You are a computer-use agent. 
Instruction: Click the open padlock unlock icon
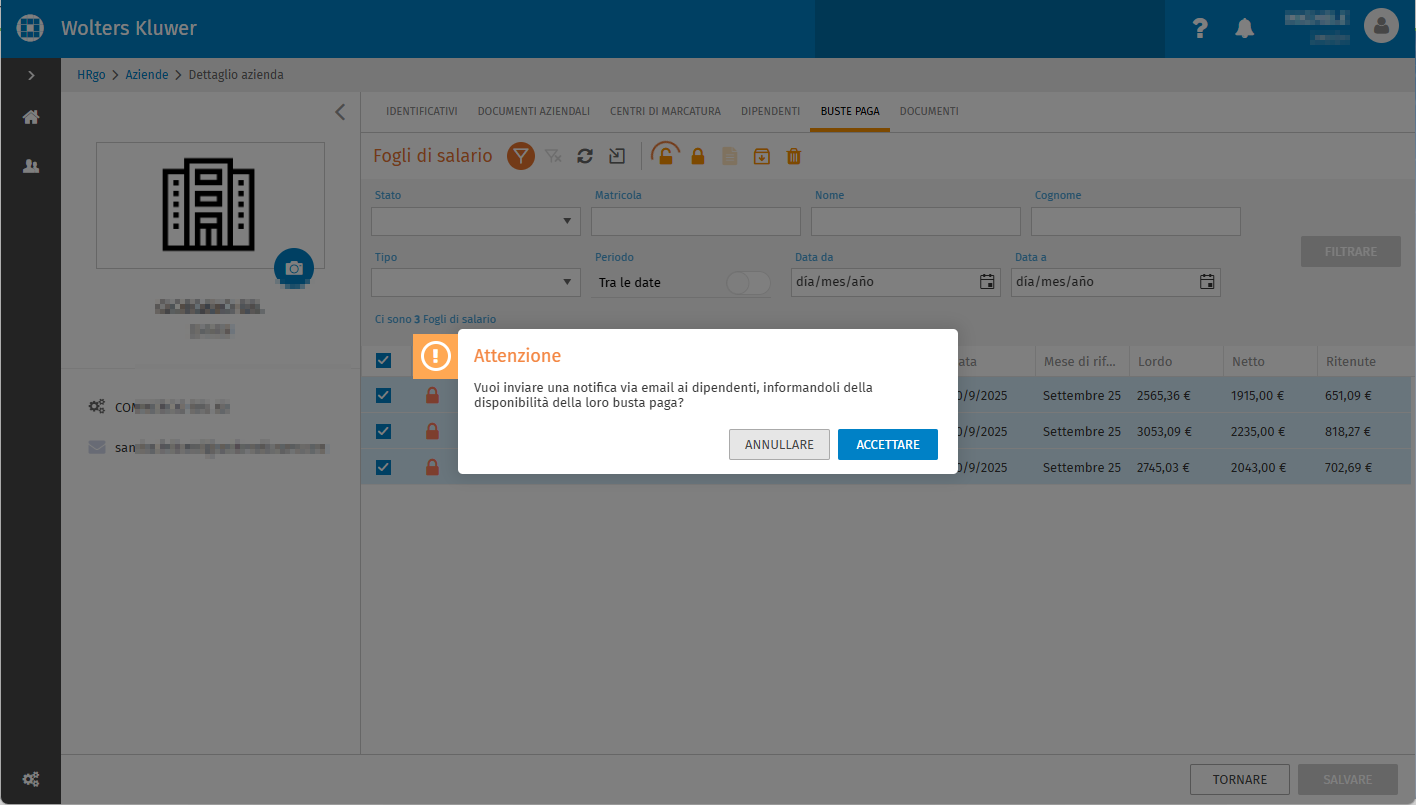(665, 154)
